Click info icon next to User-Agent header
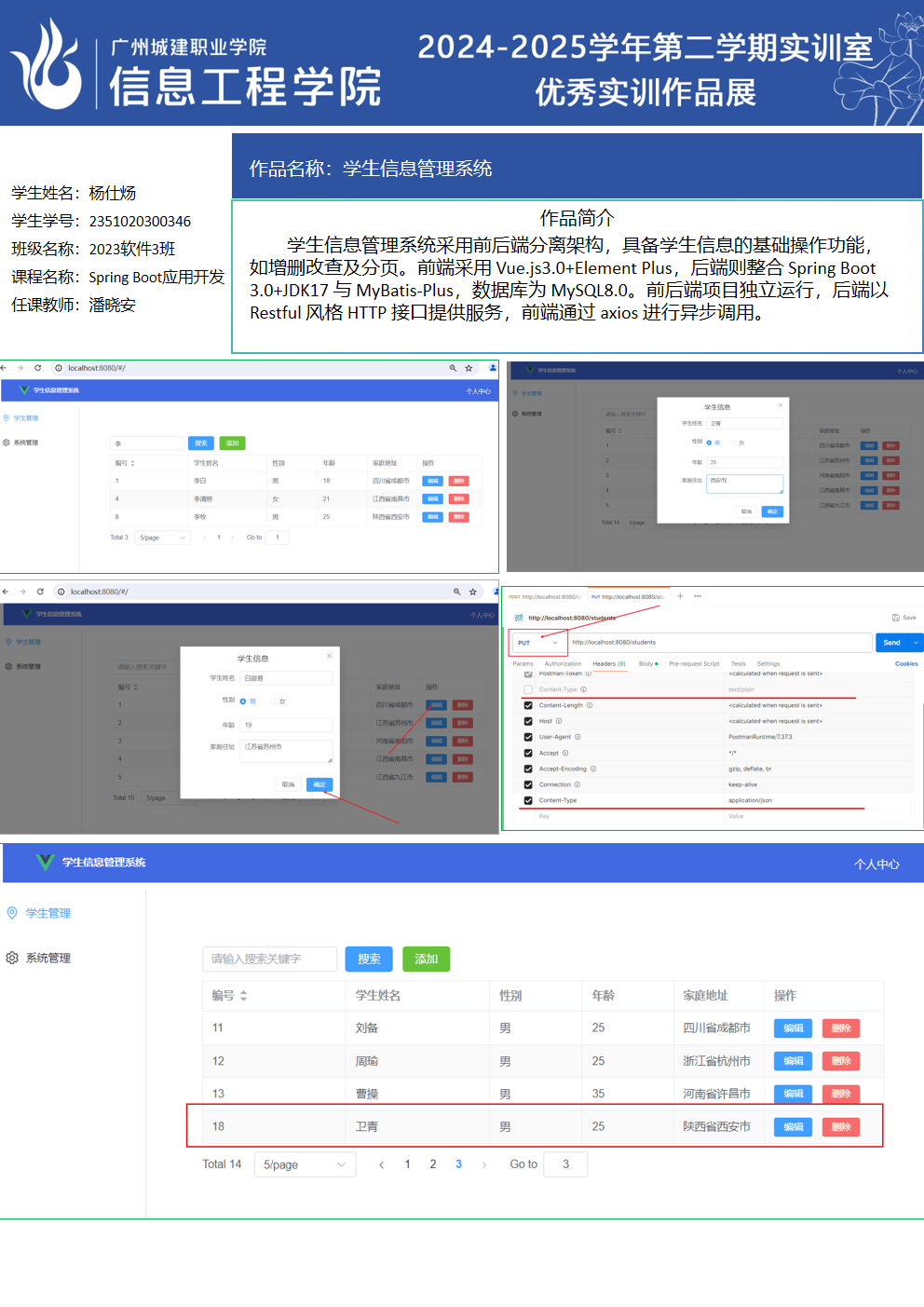 point(579,737)
